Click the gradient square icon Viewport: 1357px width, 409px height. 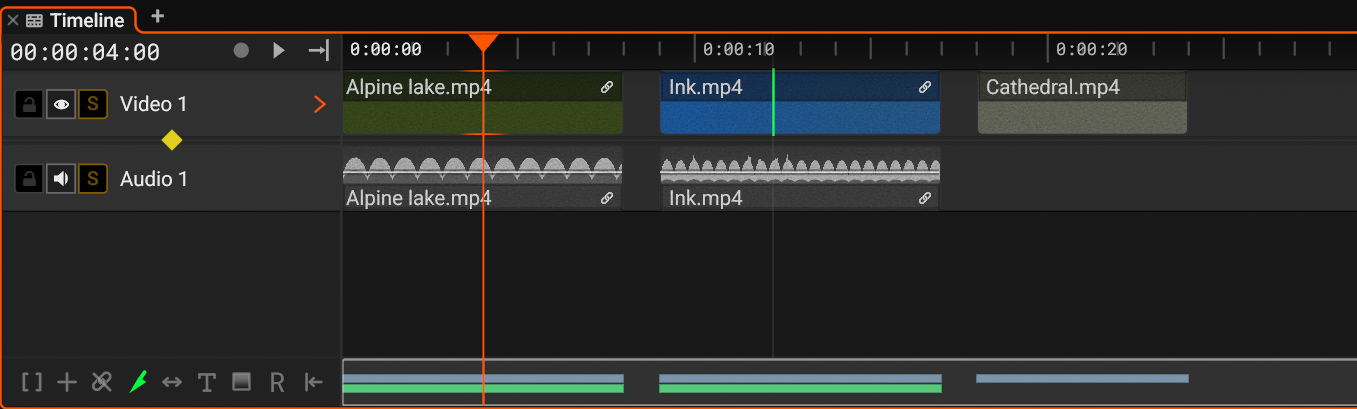pos(241,382)
